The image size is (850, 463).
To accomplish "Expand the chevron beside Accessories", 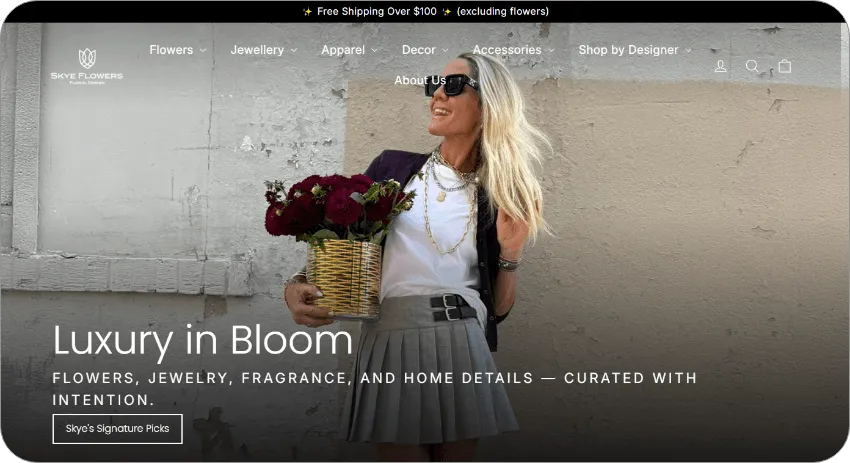I will coord(551,50).
